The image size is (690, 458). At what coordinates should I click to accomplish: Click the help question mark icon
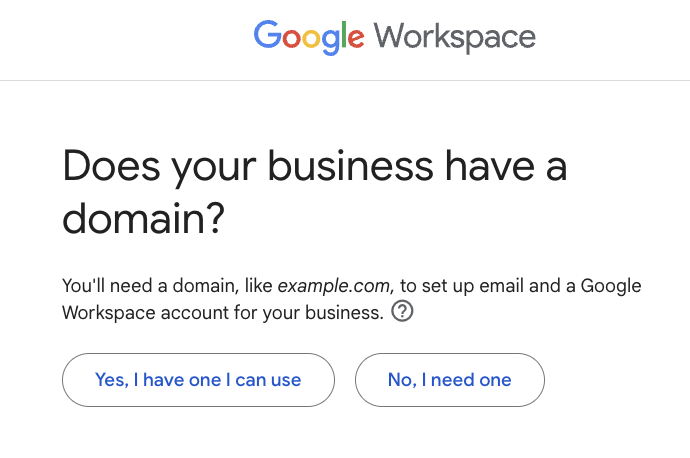point(403,312)
